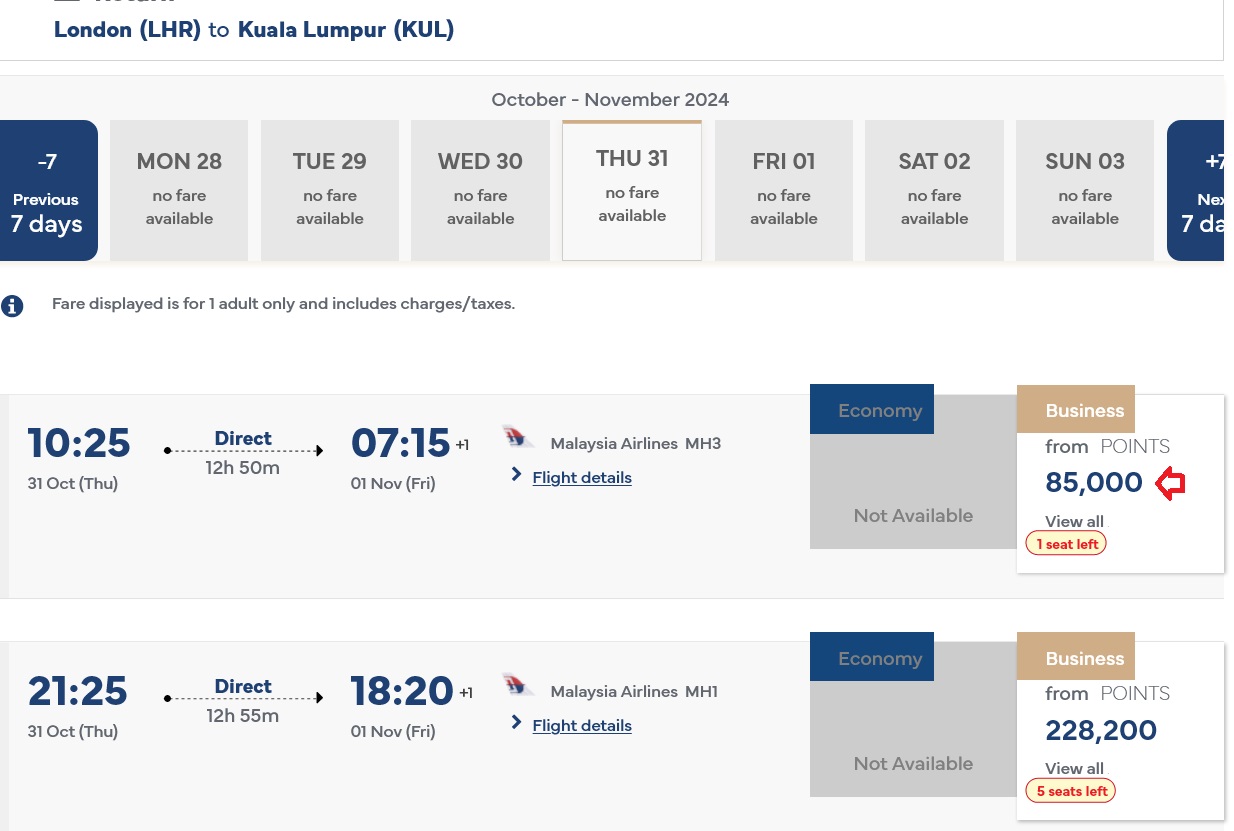Select Business fare 228,200 points for MH1
Screen dimensions: 1234x831
(1101, 731)
